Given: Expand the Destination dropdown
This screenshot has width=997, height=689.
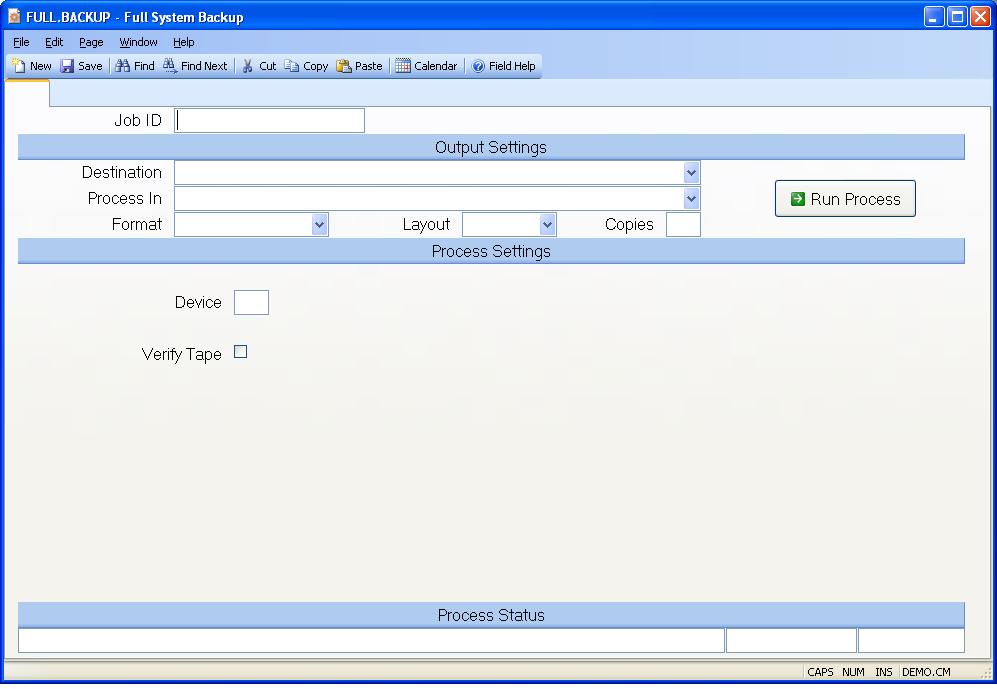Looking at the screenshot, I should point(691,173).
